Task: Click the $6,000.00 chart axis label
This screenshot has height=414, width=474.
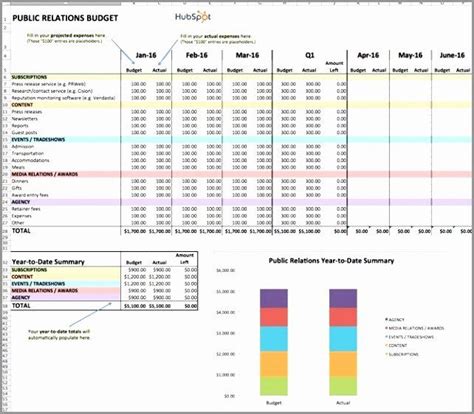Action: (226, 270)
